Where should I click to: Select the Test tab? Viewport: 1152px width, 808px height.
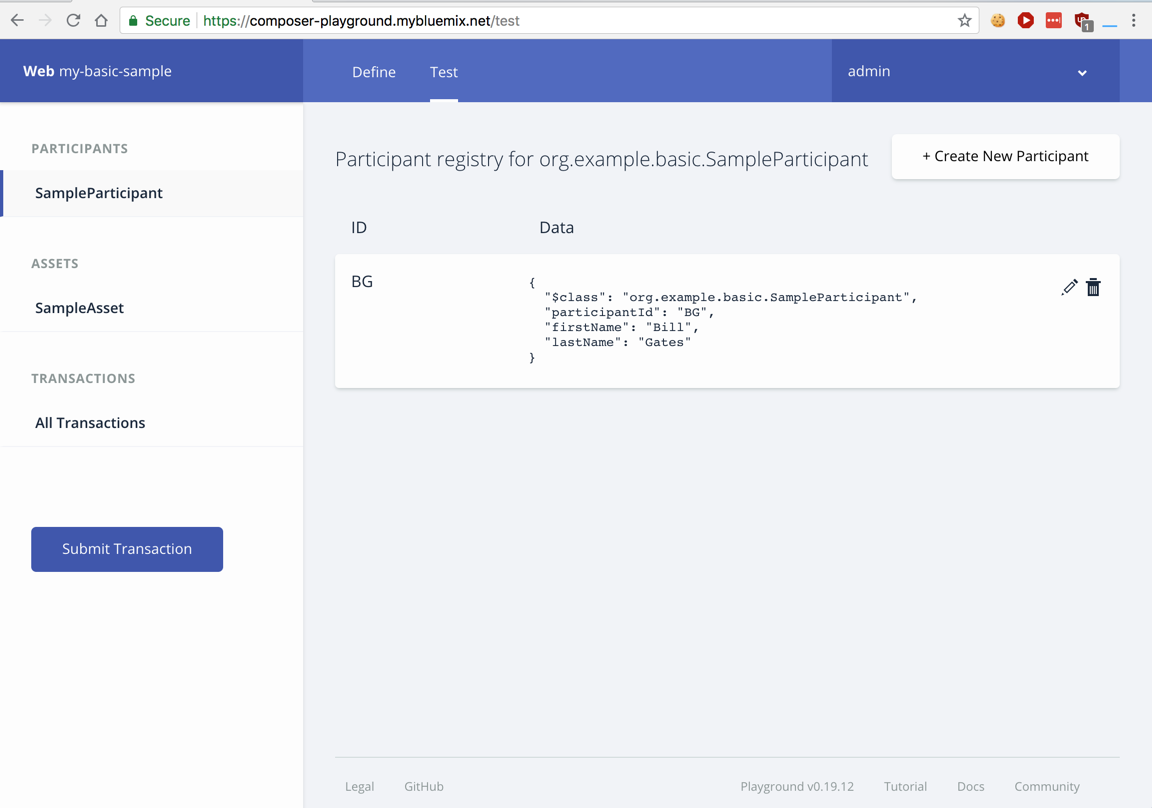coord(444,72)
